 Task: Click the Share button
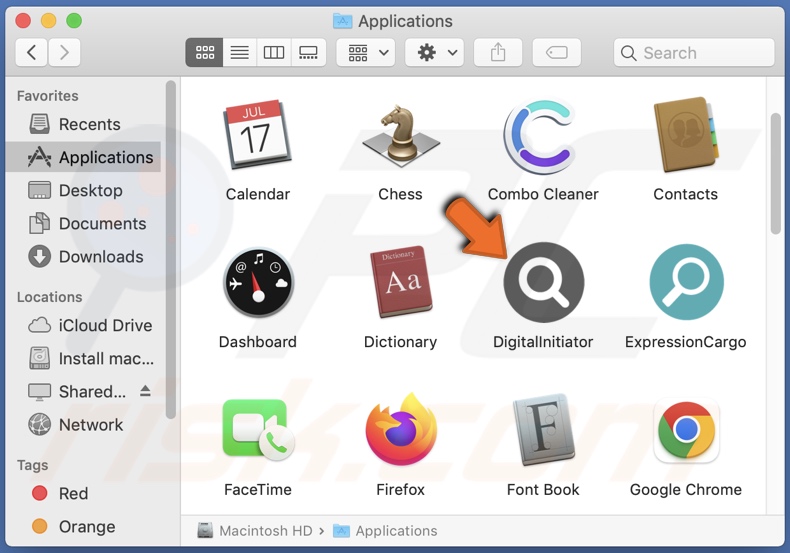click(498, 52)
